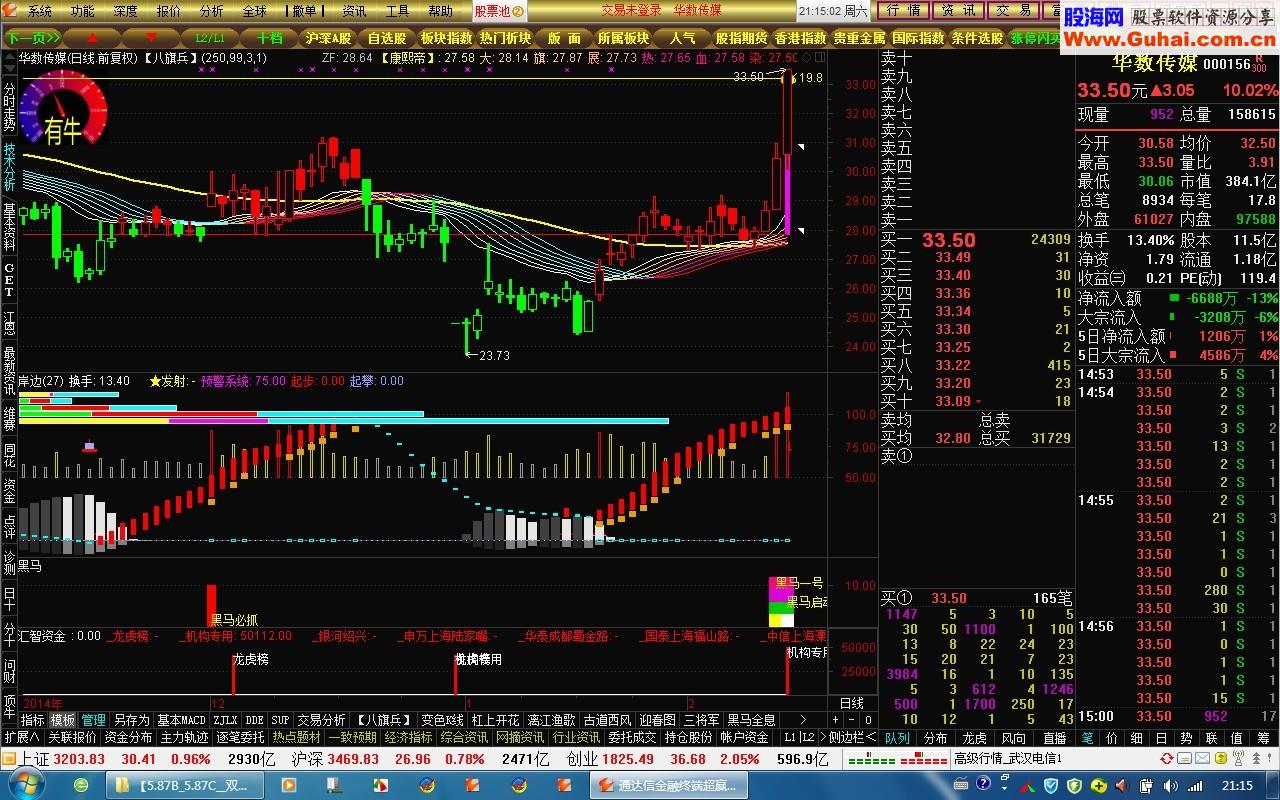Expand the 扩展∧ bottom panel
Image resolution: width=1280 pixels, height=800 pixels.
point(22,737)
